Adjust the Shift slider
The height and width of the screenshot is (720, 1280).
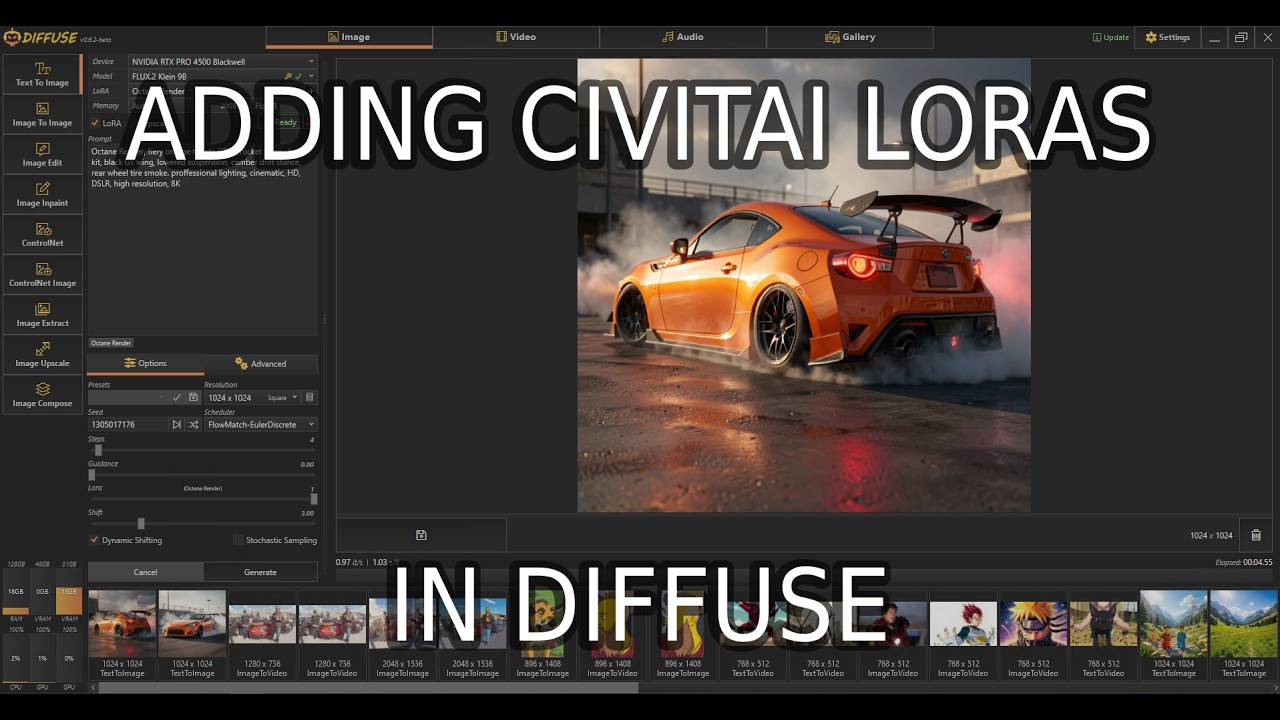202,523
